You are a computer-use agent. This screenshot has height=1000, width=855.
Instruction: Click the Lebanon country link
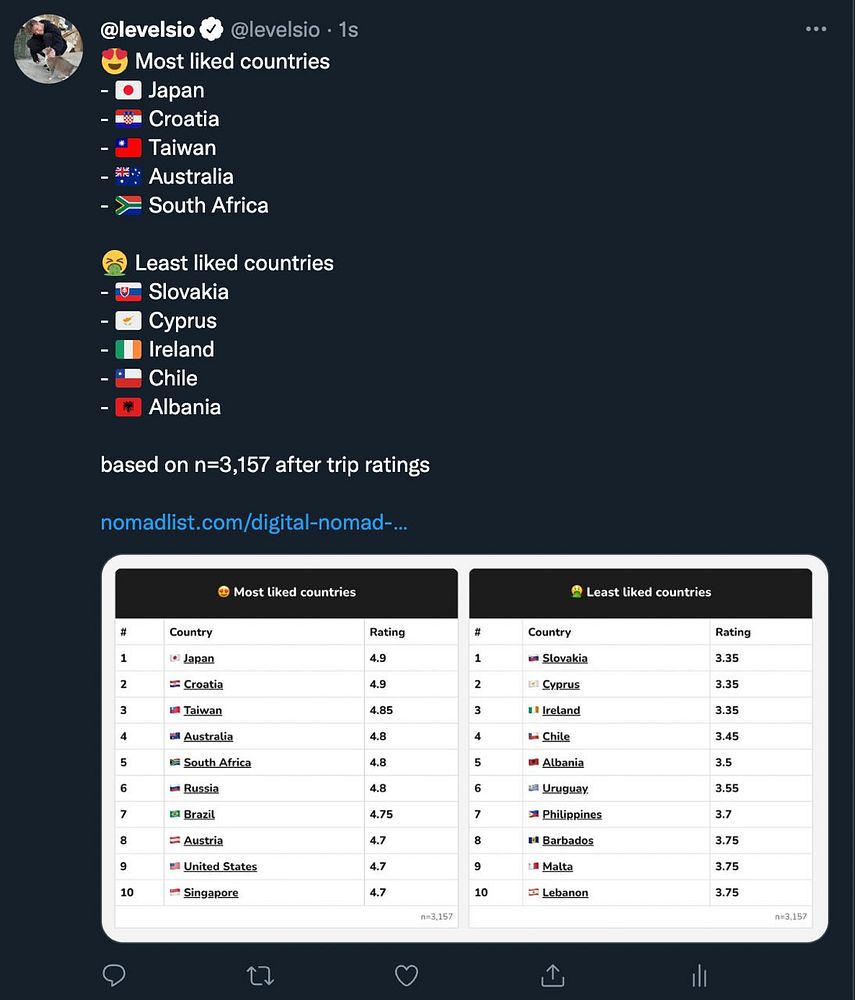(x=565, y=892)
